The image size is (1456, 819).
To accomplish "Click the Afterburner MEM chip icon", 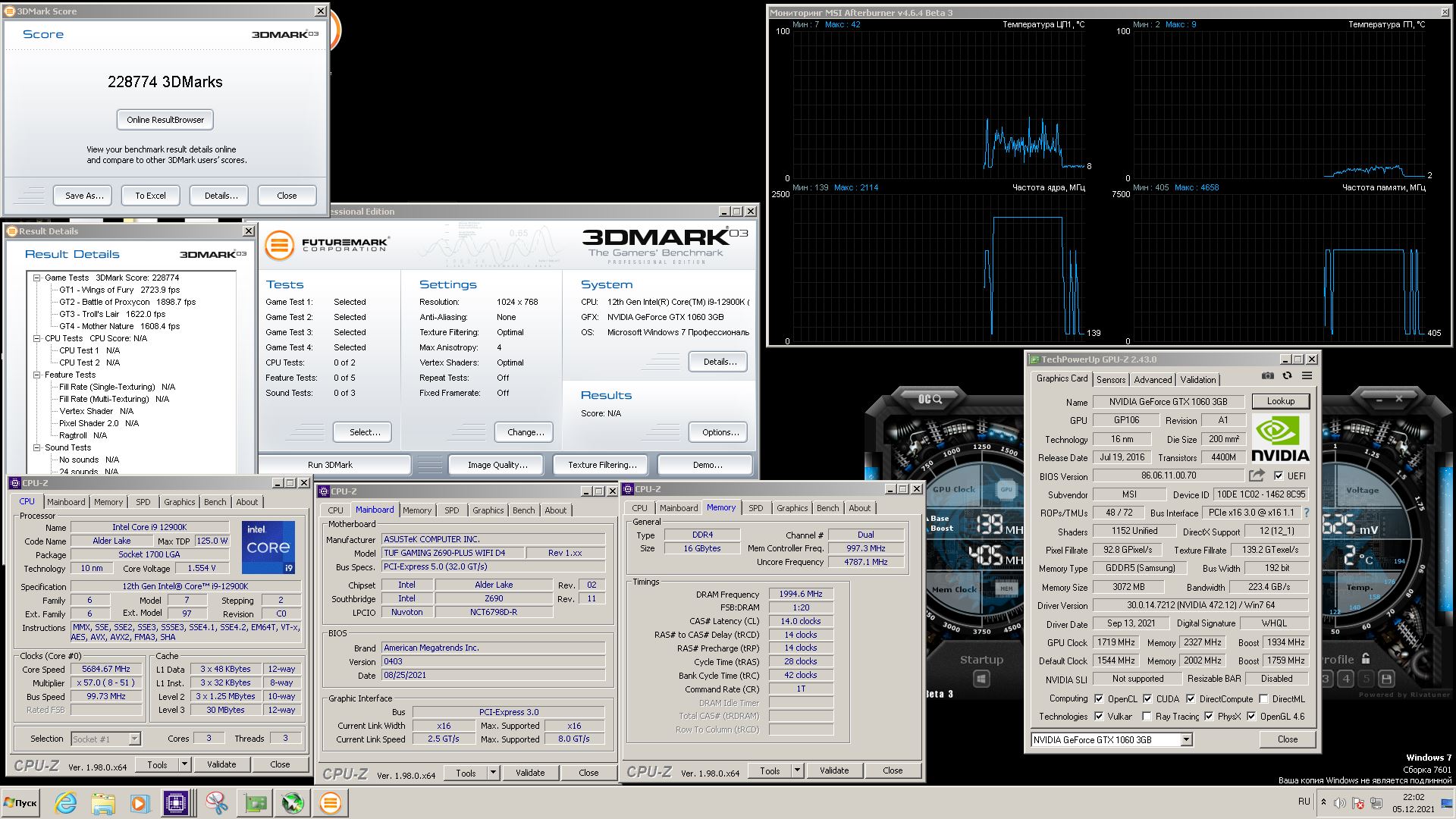I will 1006,588.
